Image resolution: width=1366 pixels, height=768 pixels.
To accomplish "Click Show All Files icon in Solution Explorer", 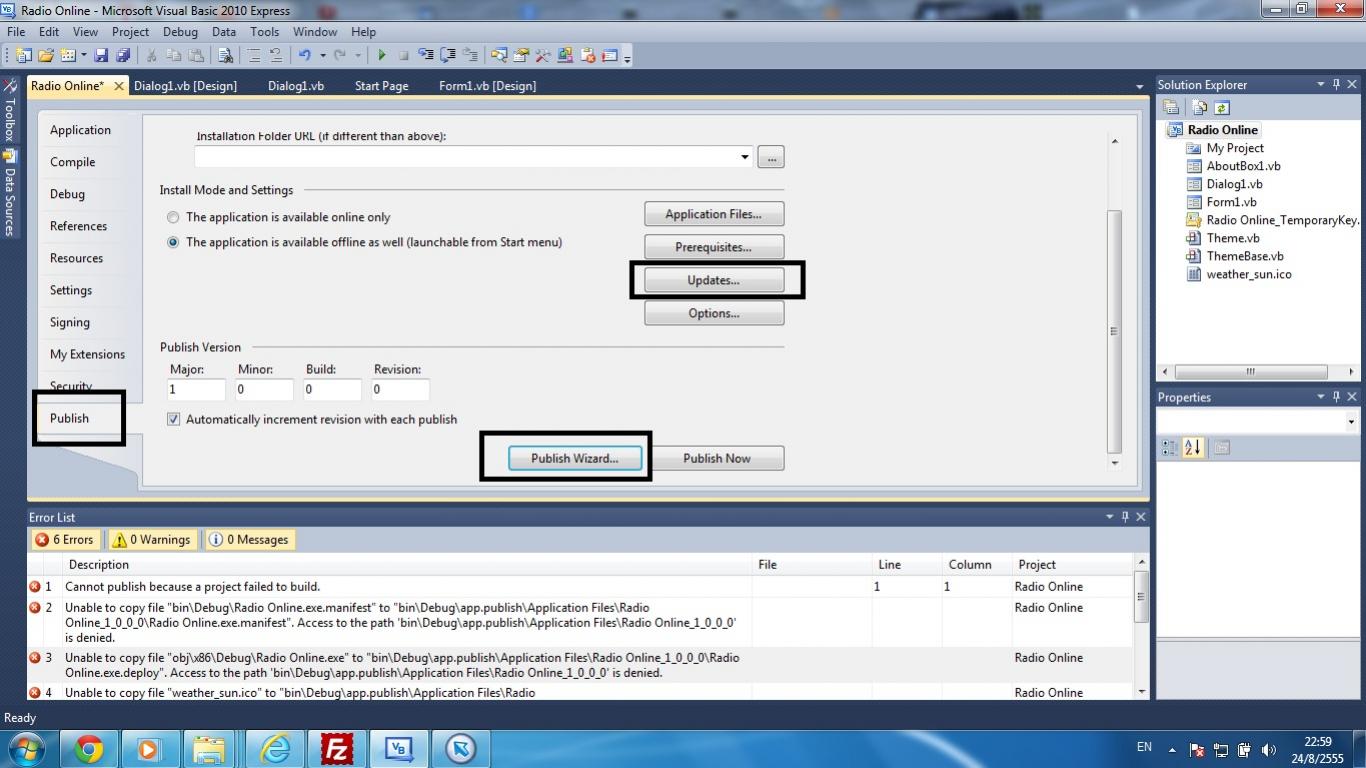I will [x=1199, y=107].
